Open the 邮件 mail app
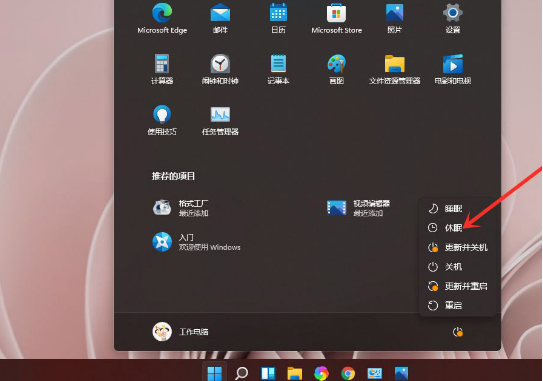The image size is (543, 381). (x=220, y=19)
